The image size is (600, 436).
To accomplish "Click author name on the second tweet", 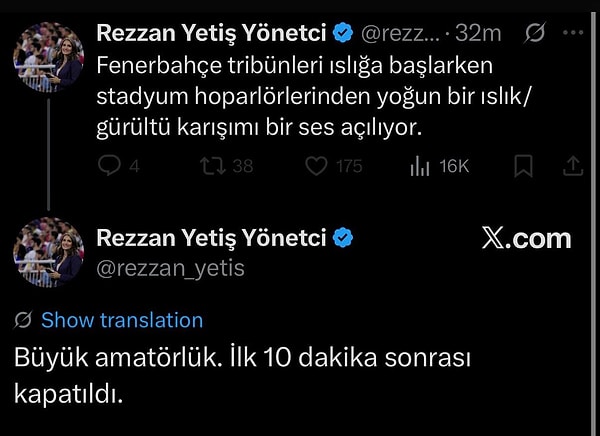I will (x=212, y=238).
